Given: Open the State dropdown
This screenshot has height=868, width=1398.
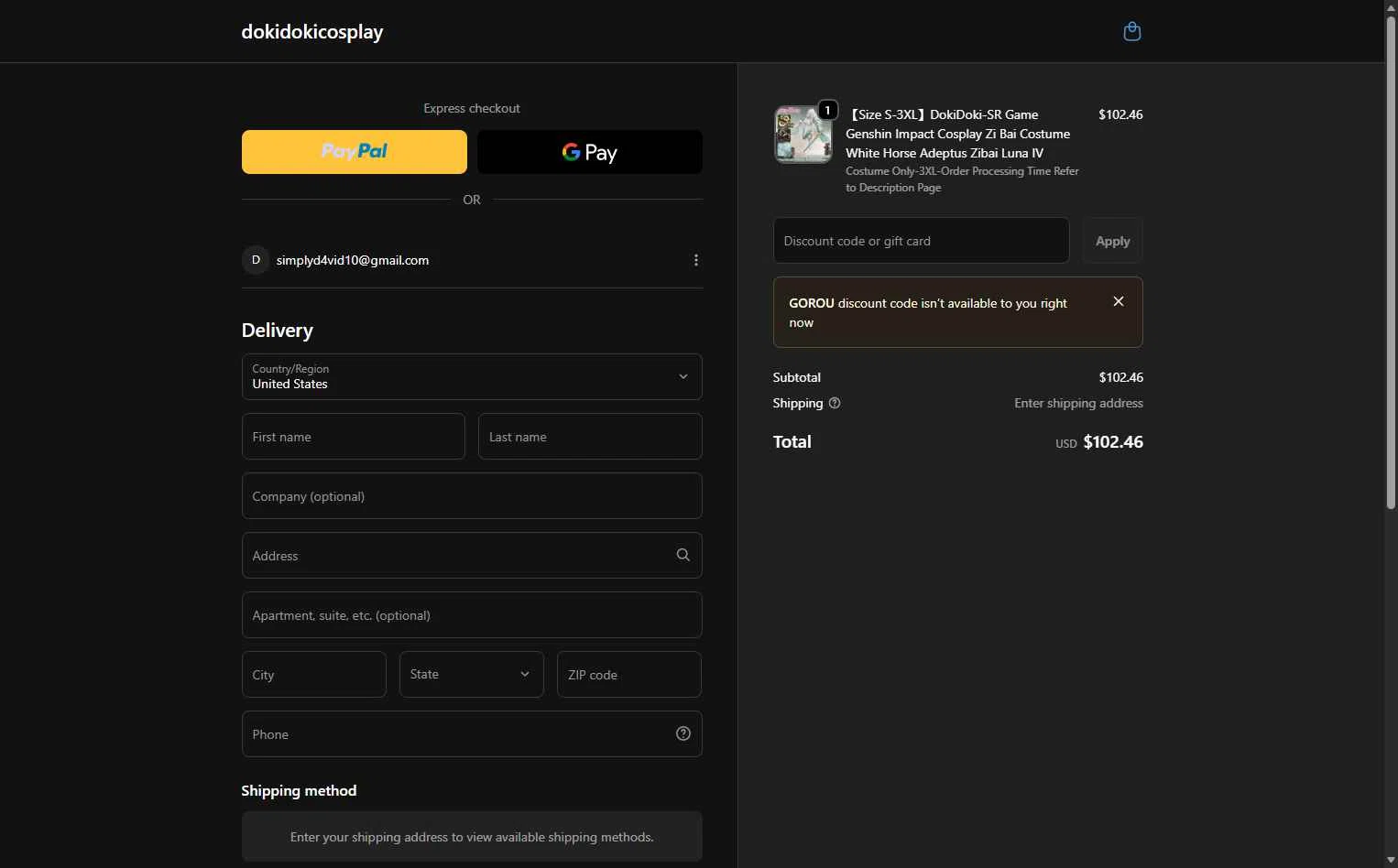Looking at the screenshot, I should (x=472, y=674).
